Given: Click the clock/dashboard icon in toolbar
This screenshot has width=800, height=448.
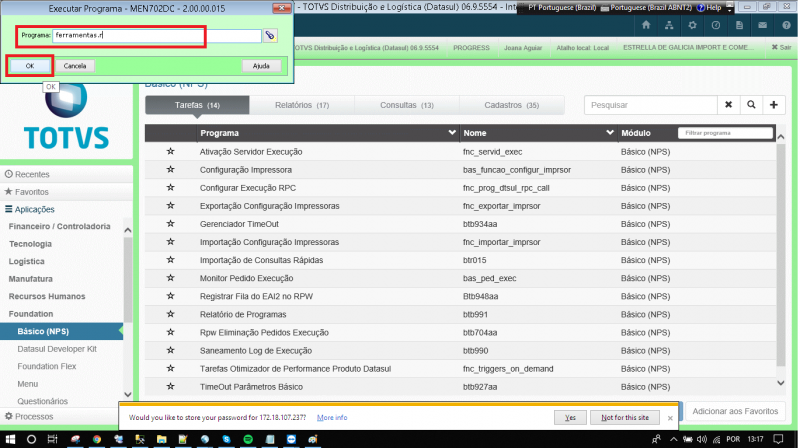Looking at the screenshot, I should coord(716,25).
